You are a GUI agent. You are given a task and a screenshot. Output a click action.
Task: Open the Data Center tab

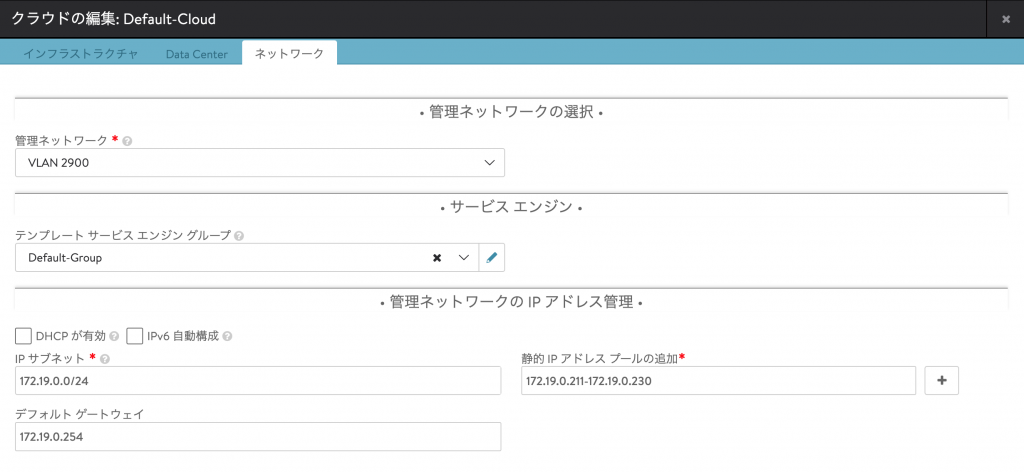click(197, 53)
